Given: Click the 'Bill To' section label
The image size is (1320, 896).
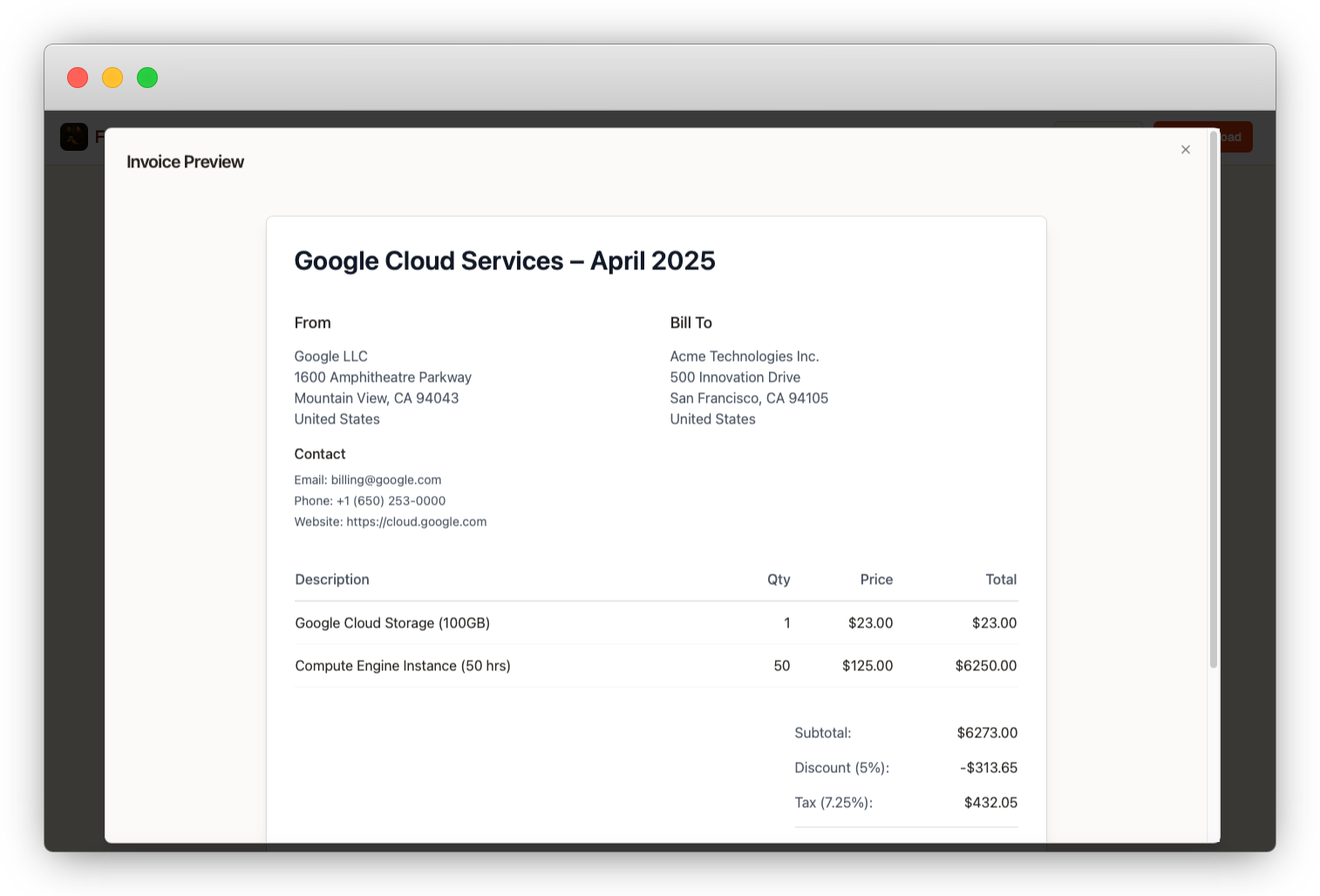Looking at the screenshot, I should click(691, 322).
